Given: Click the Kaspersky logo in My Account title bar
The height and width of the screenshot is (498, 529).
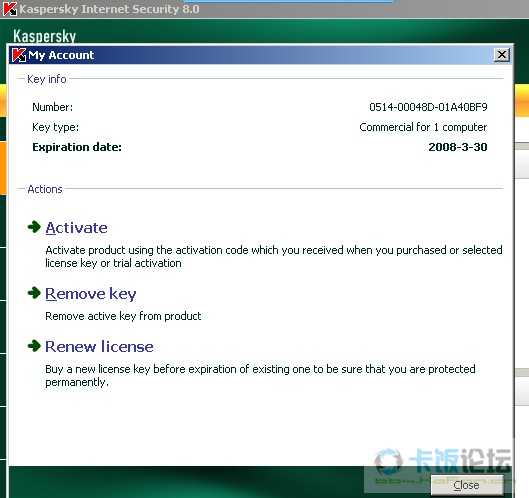Looking at the screenshot, I should [x=19, y=55].
